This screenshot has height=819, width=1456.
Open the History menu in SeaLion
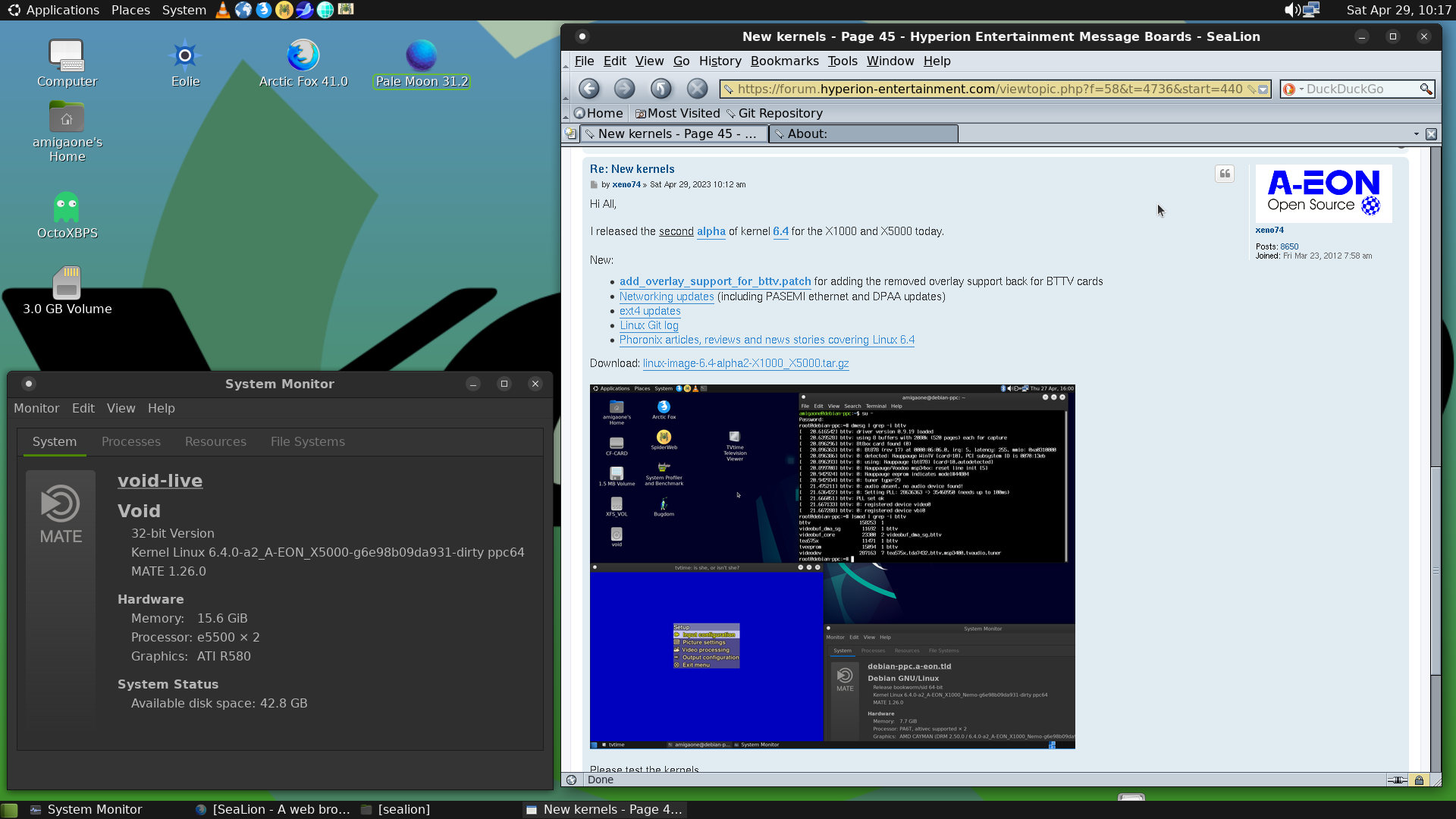(x=720, y=61)
